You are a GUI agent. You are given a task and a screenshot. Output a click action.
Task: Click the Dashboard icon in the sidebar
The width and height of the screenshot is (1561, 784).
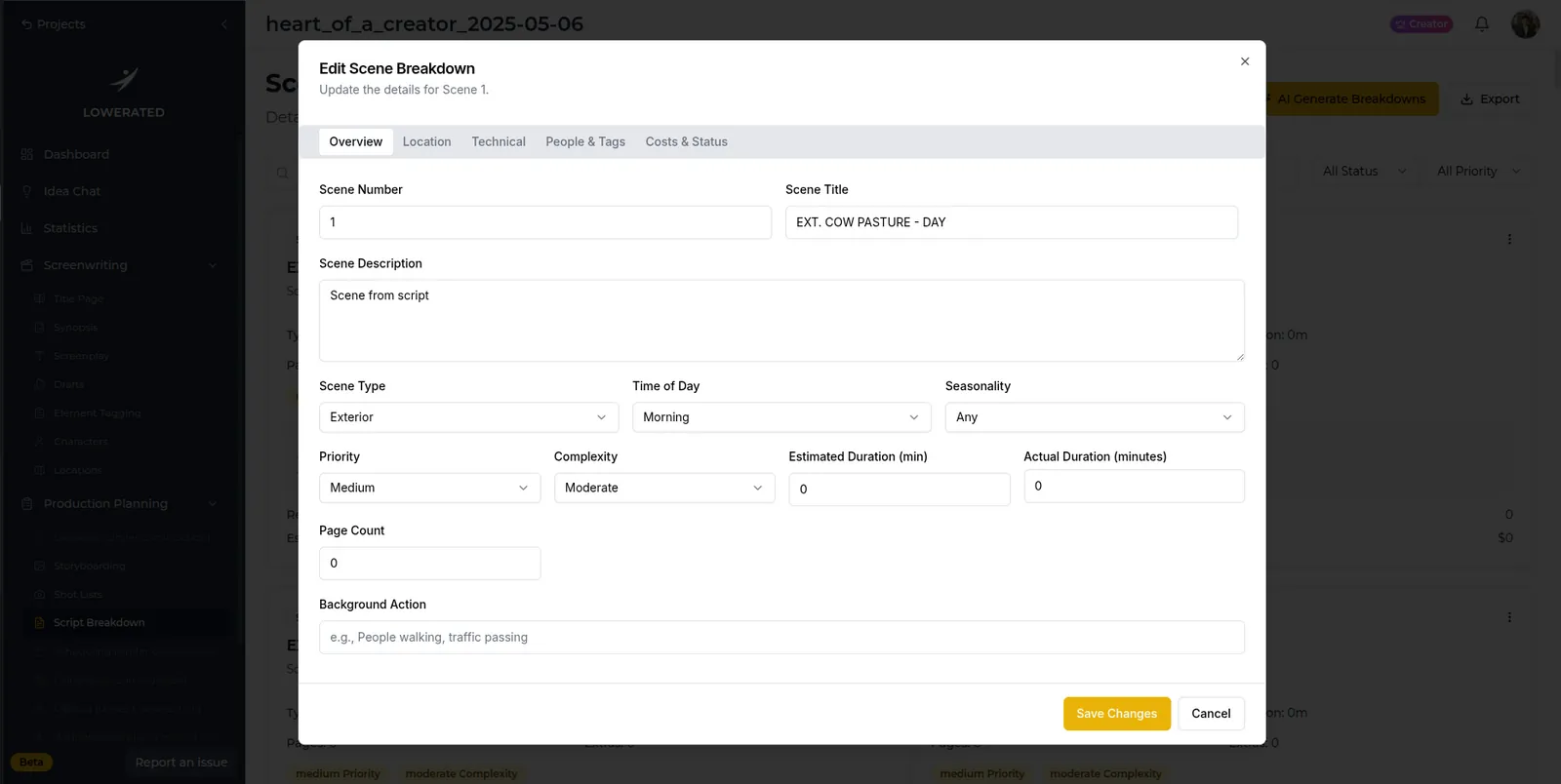click(27, 154)
